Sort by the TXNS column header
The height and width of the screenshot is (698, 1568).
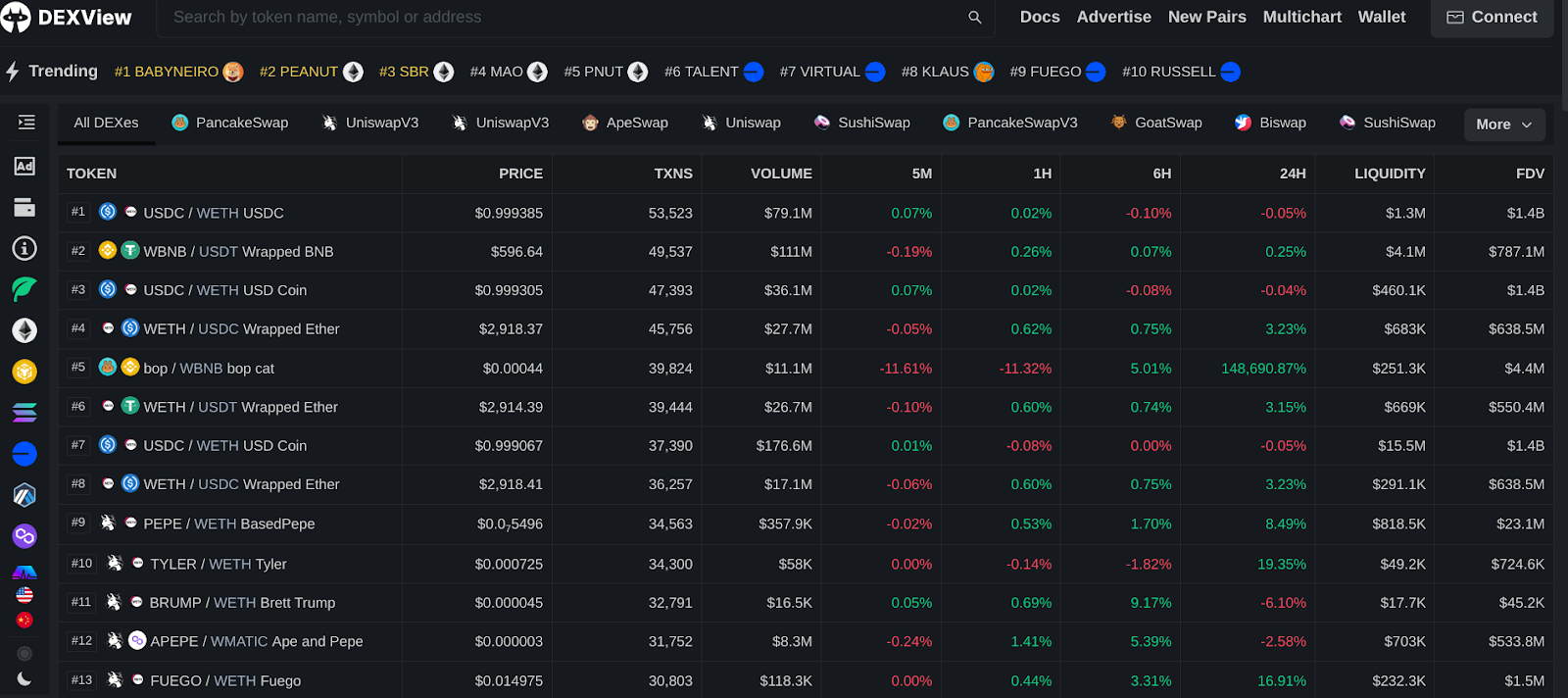[673, 174]
